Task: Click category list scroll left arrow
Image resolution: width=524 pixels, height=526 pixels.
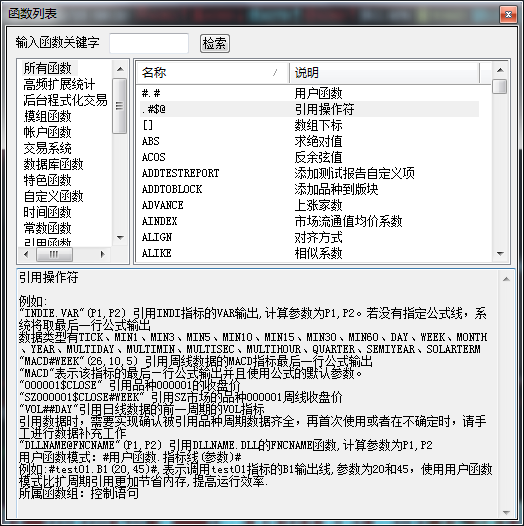Action: coord(26,255)
